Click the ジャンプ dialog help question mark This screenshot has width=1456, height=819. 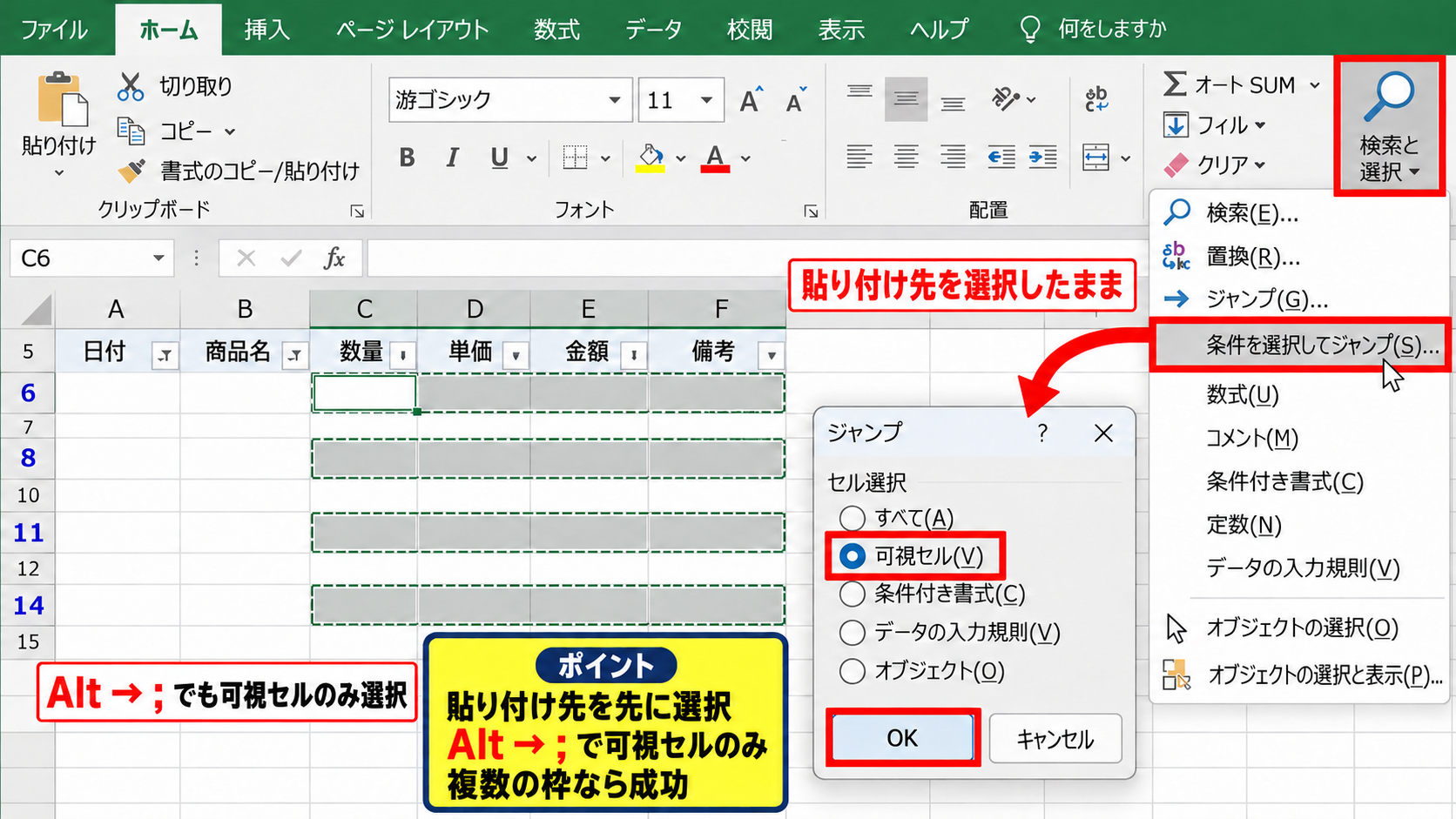click(1042, 433)
